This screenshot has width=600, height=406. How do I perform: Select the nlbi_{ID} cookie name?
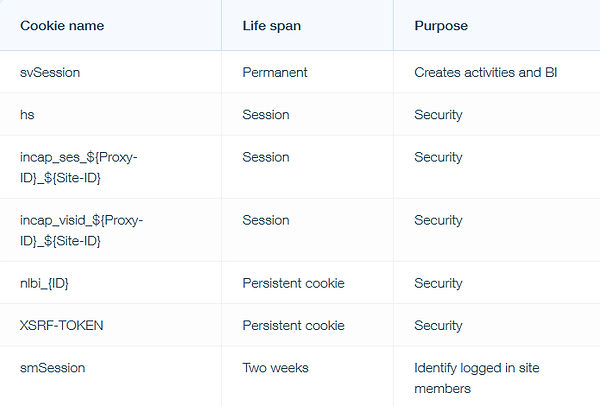pyautogui.click(x=44, y=283)
